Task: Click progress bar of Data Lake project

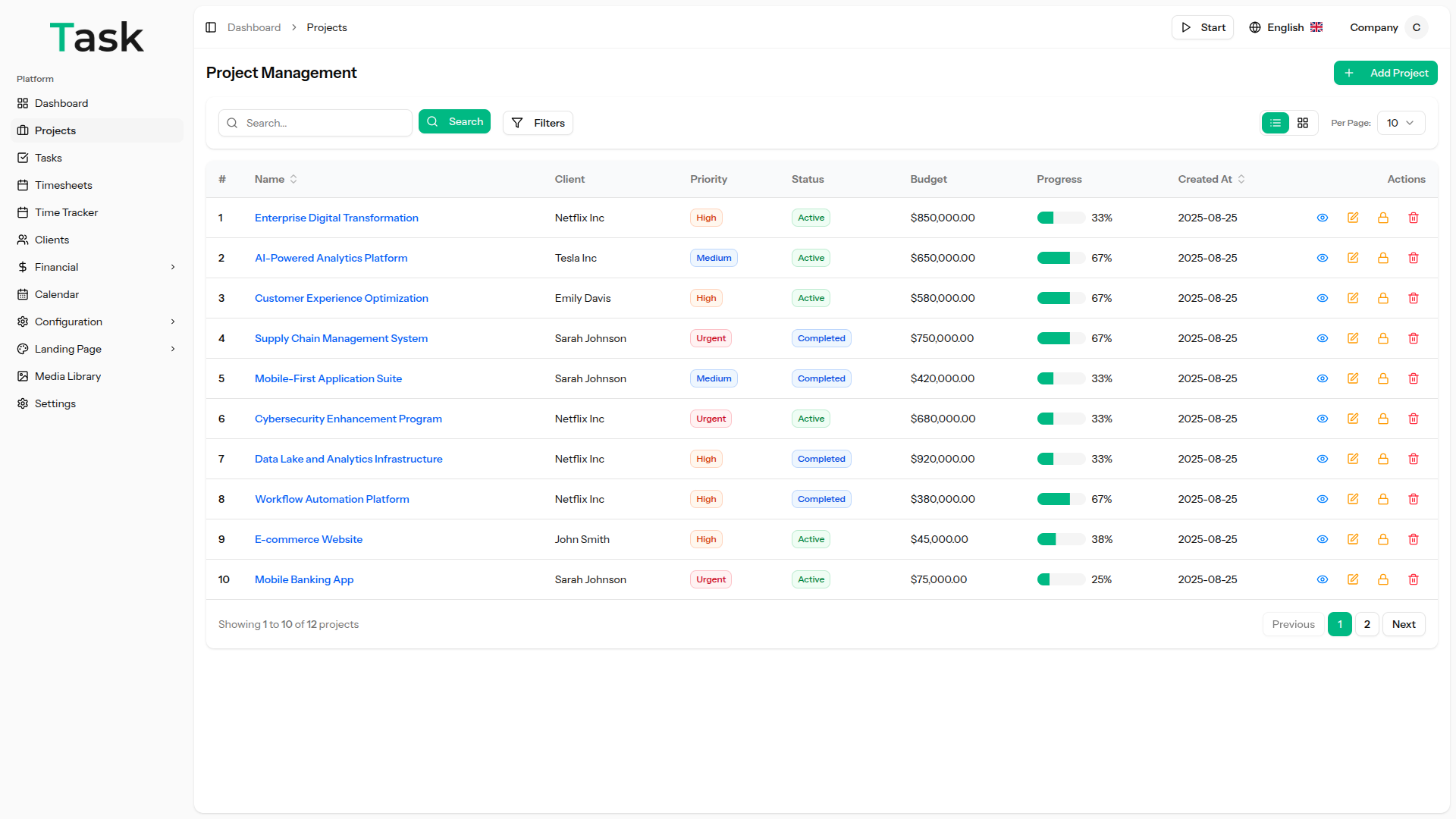Action: coord(1060,459)
